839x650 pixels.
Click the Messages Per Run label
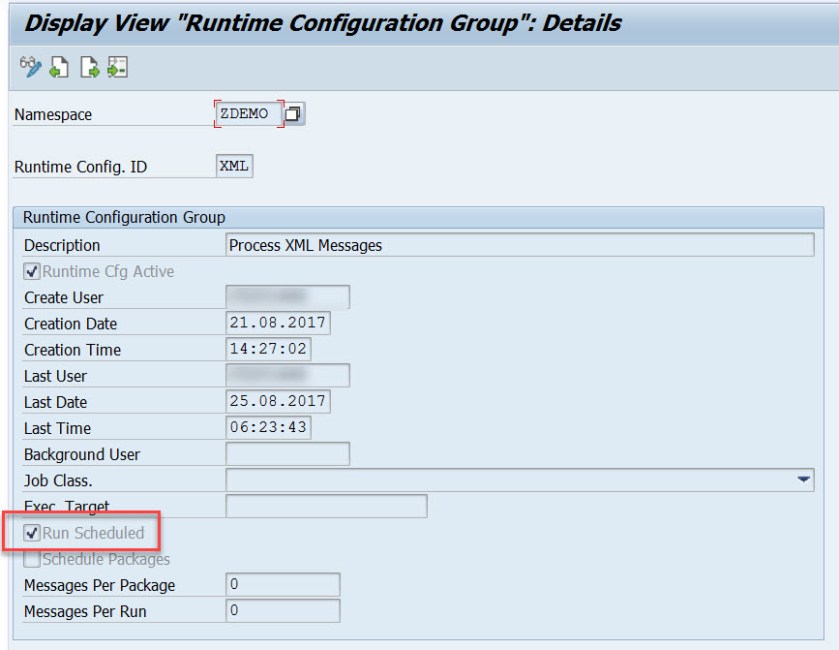[x=85, y=612]
